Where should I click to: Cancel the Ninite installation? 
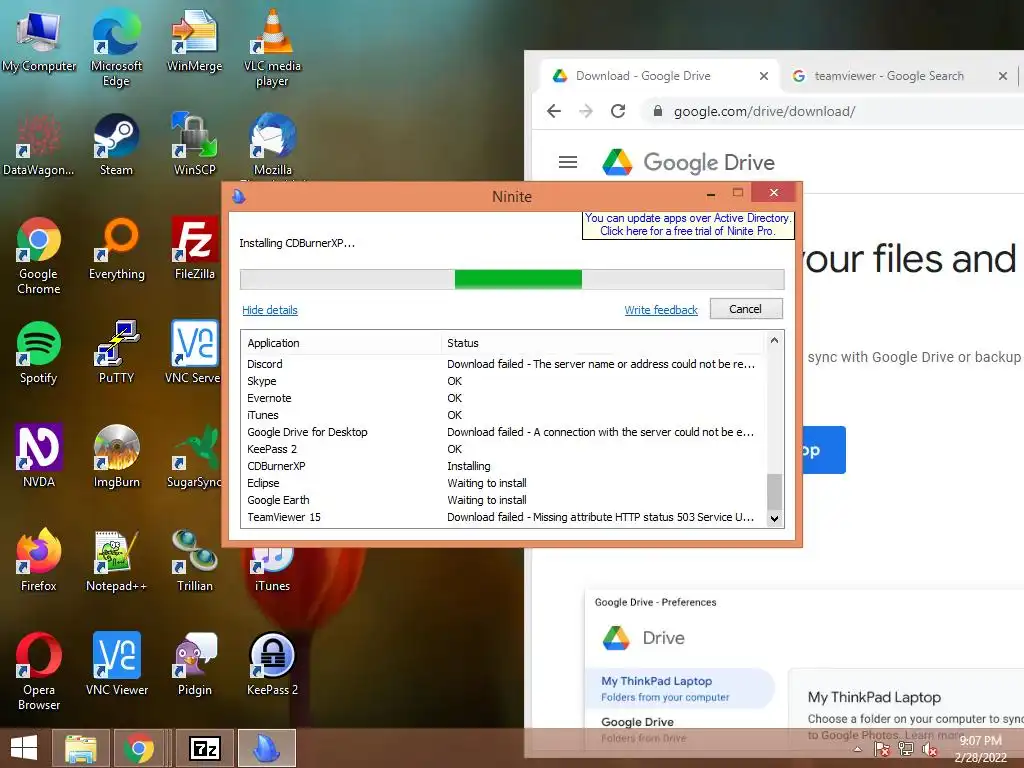click(745, 309)
